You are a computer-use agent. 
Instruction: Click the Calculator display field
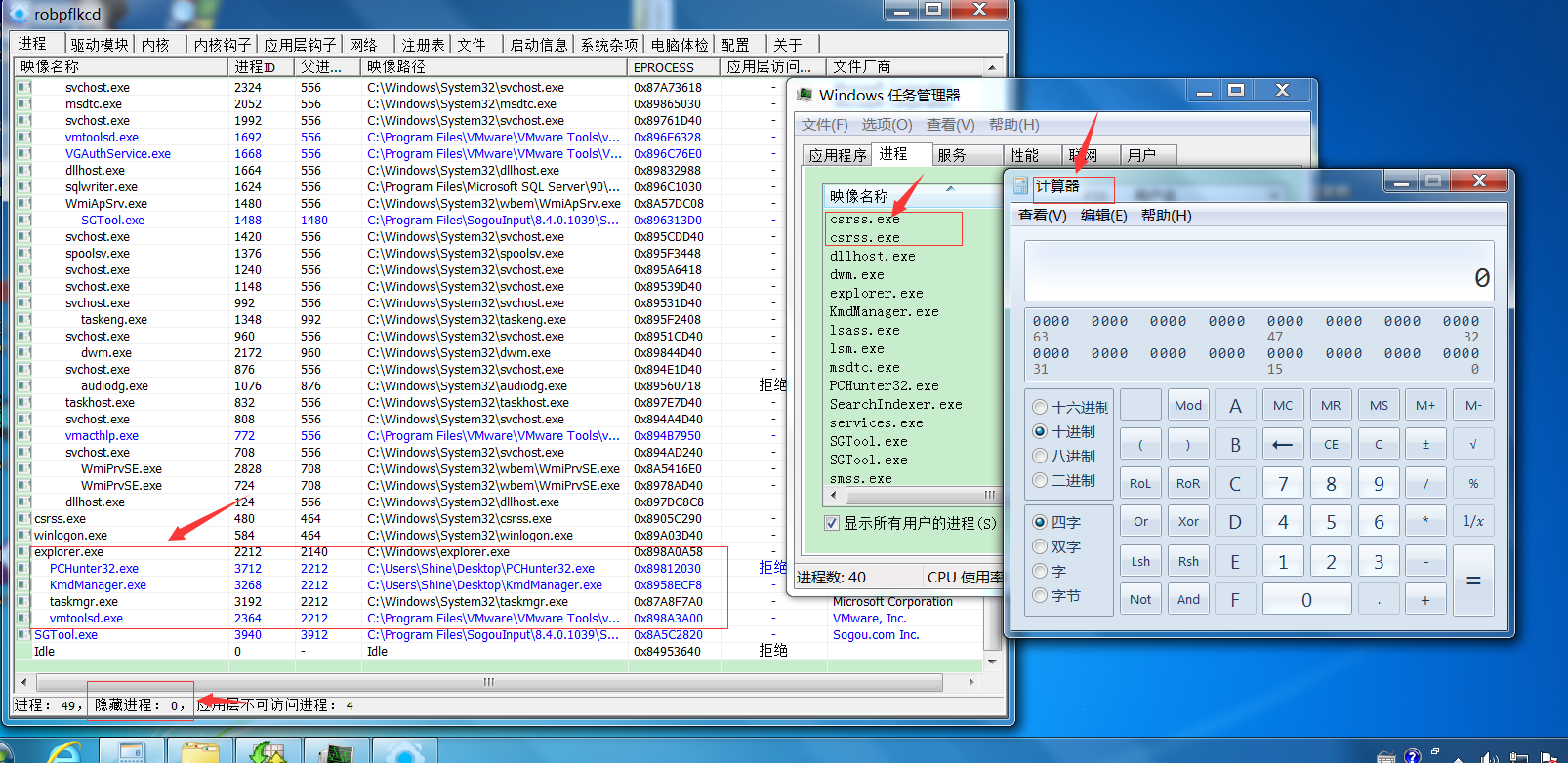1259,270
